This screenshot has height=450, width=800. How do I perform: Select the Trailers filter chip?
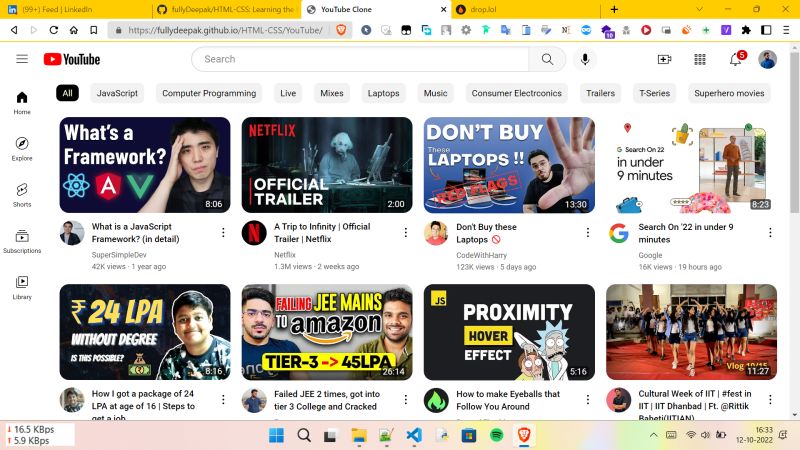(x=600, y=93)
